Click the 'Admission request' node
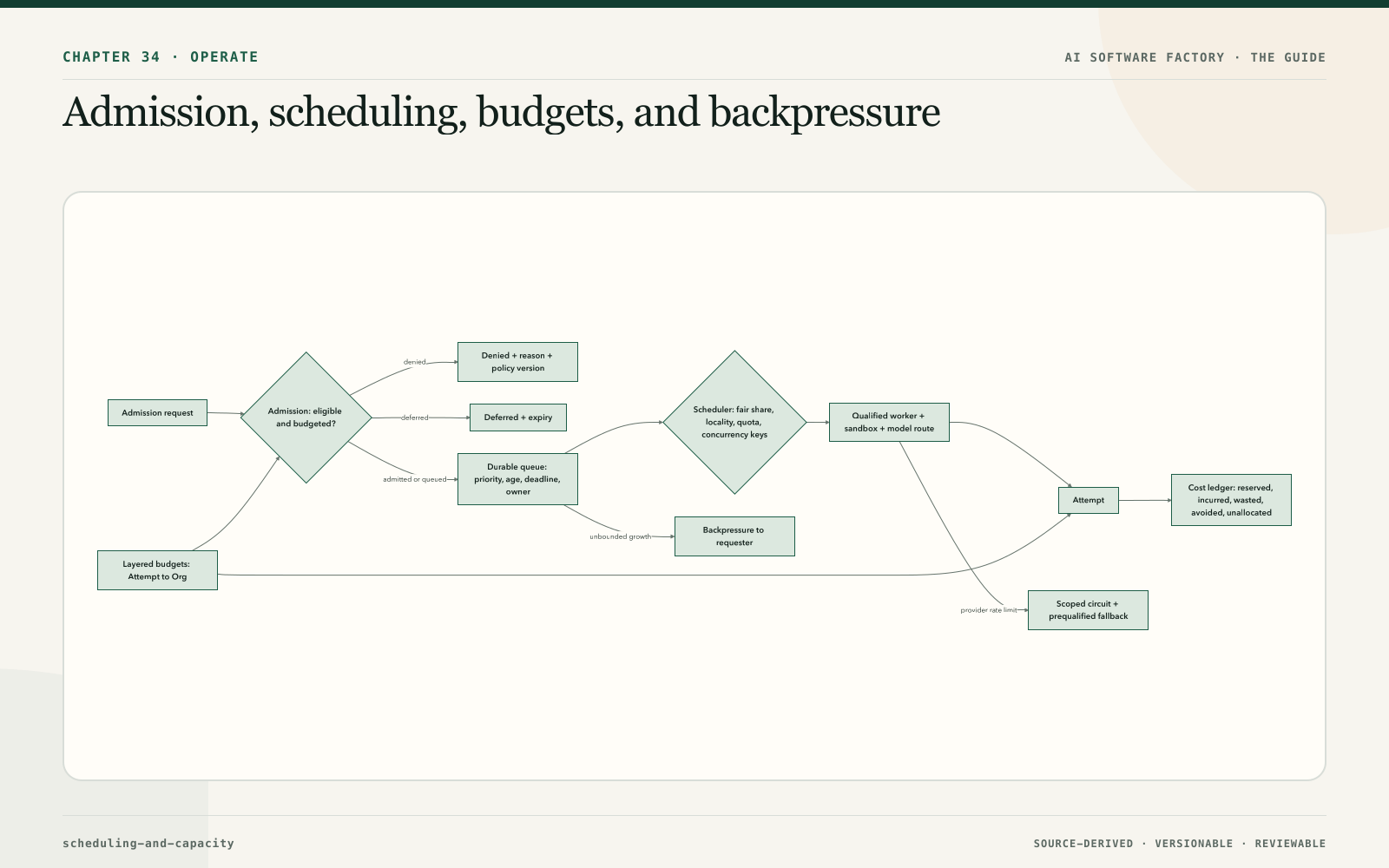Viewport: 1389px width, 868px height. point(157,413)
